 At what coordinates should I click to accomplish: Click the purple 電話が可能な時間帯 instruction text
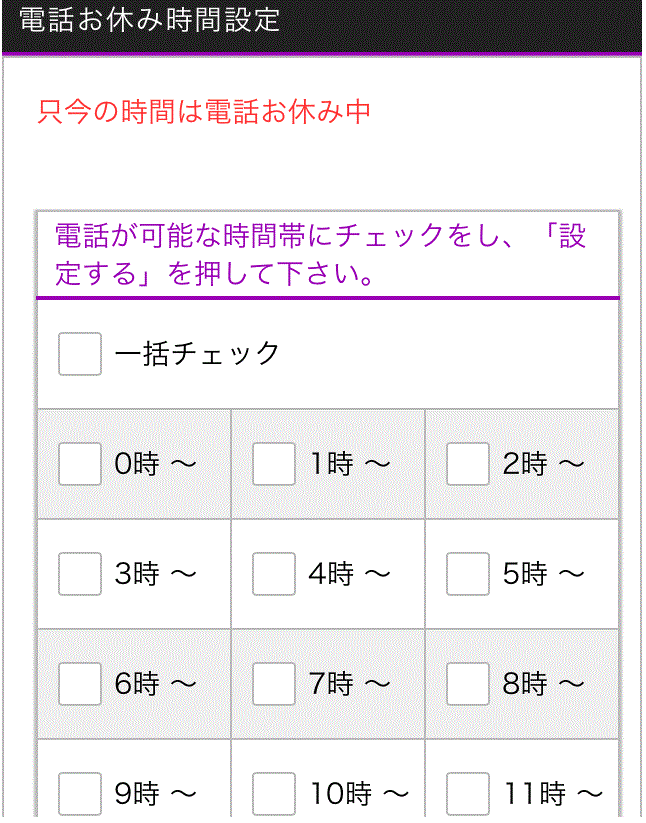[x=320, y=254]
